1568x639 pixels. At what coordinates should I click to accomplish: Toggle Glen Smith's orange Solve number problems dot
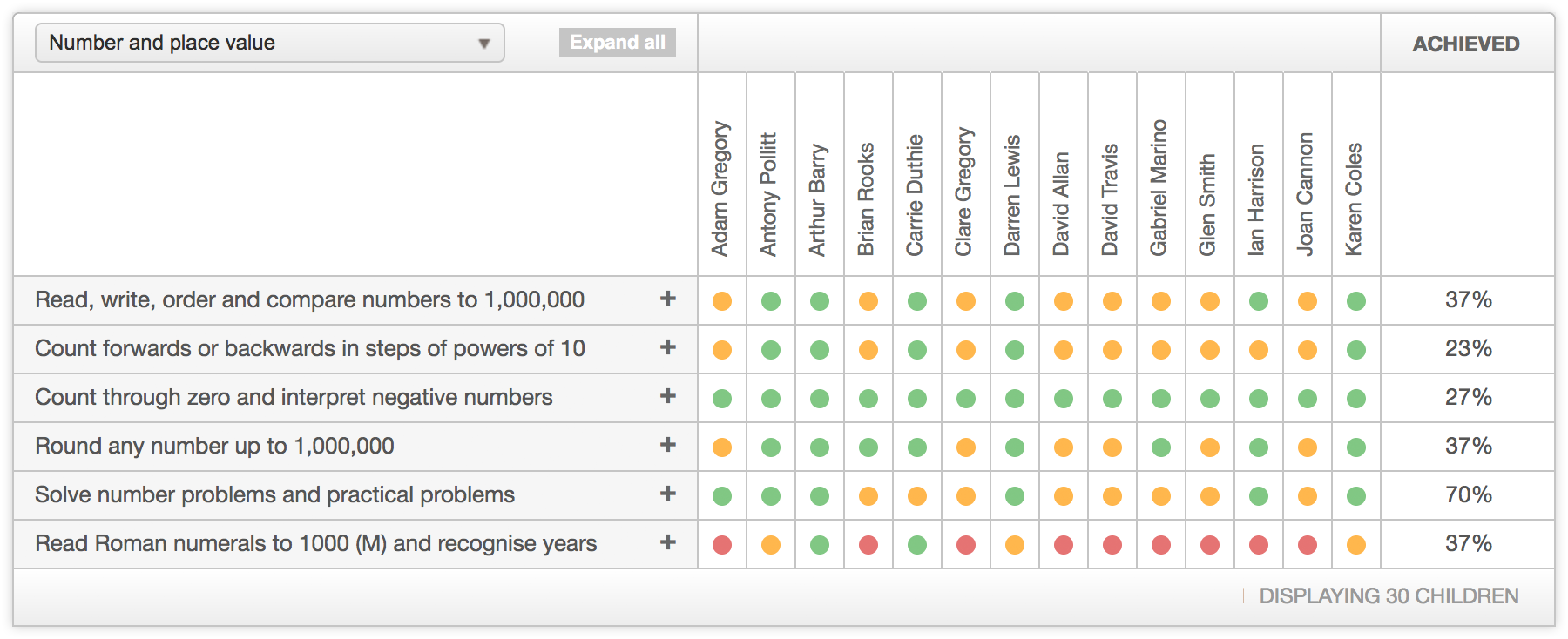(1210, 496)
